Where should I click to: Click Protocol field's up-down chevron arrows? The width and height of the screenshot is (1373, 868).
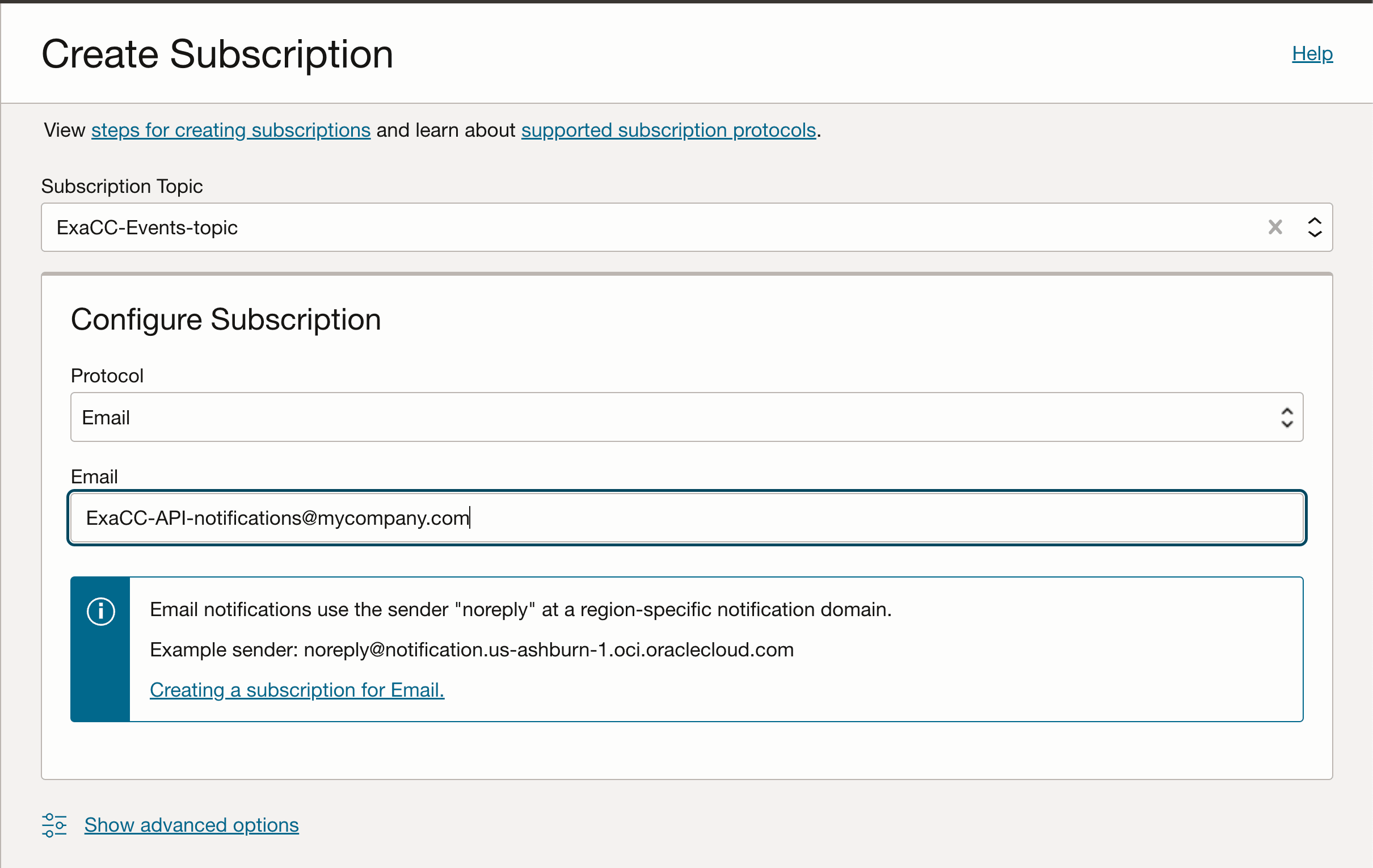pyautogui.click(x=1286, y=418)
